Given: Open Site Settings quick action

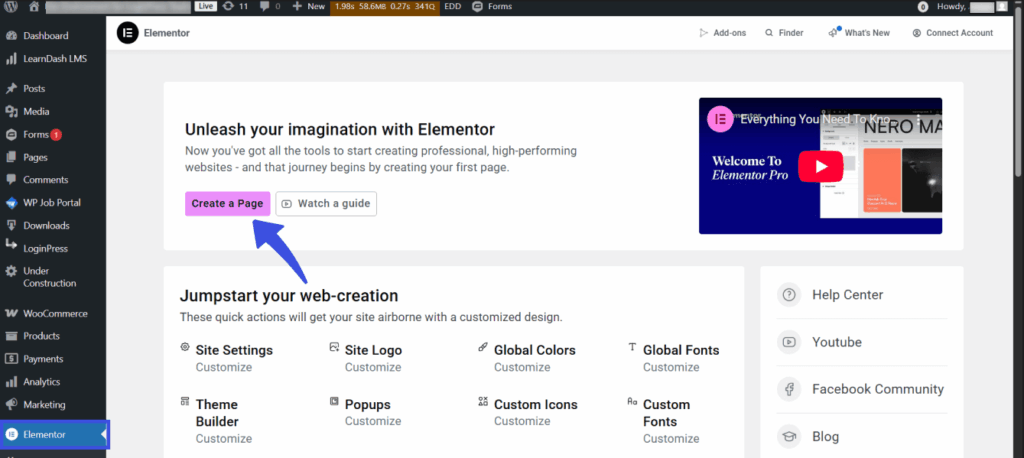Looking at the screenshot, I should click(x=234, y=350).
